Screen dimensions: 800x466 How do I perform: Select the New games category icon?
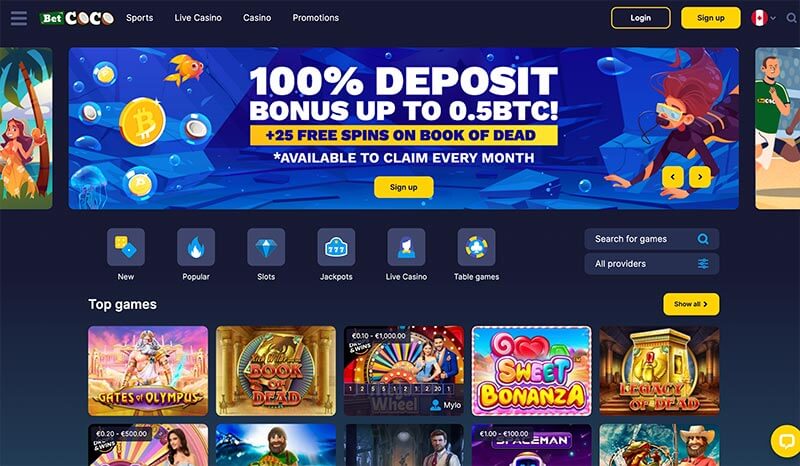pos(126,247)
